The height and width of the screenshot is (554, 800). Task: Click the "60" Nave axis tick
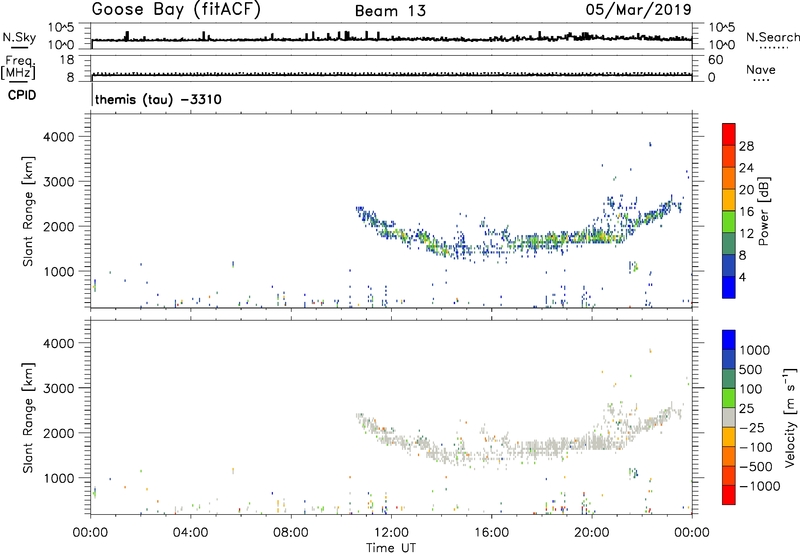coord(715,60)
